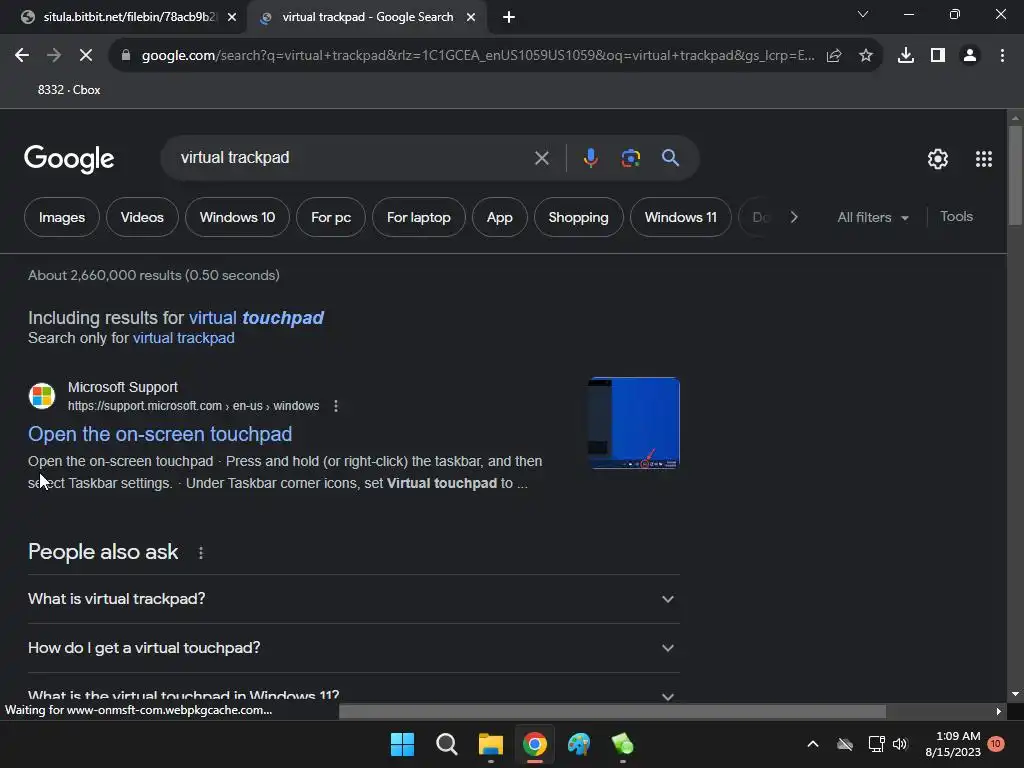The image size is (1024, 768).
Task: Open the 8332 - Cbox bookmark
Action: (69, 90)
